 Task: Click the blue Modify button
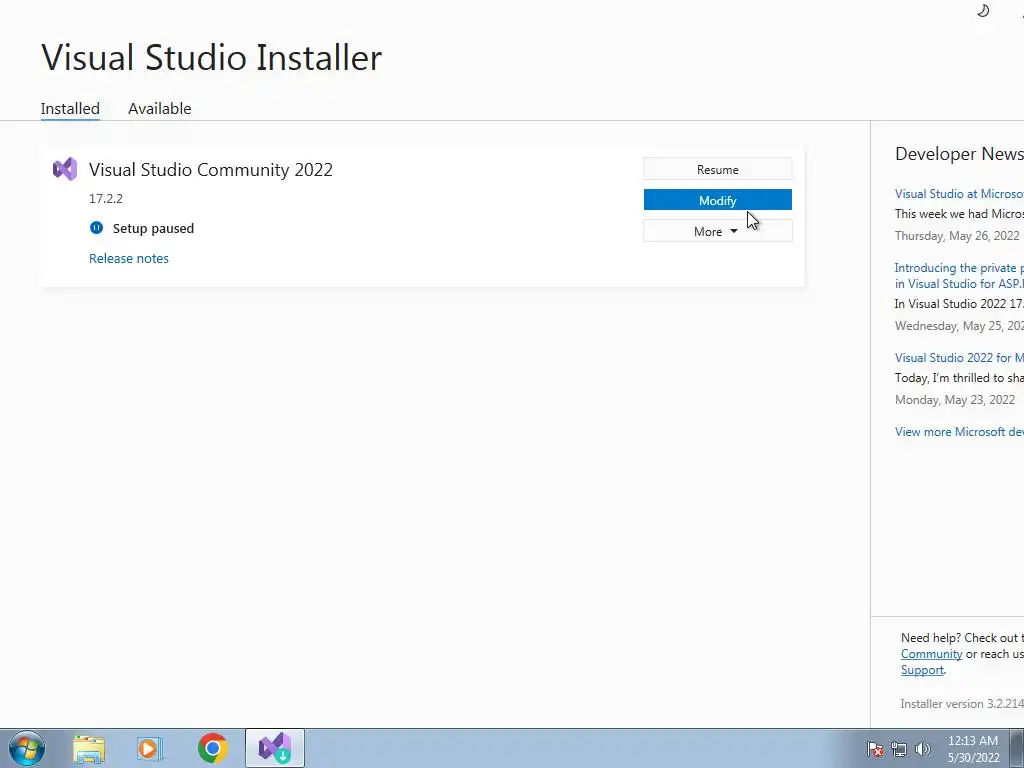click(718, 200)
